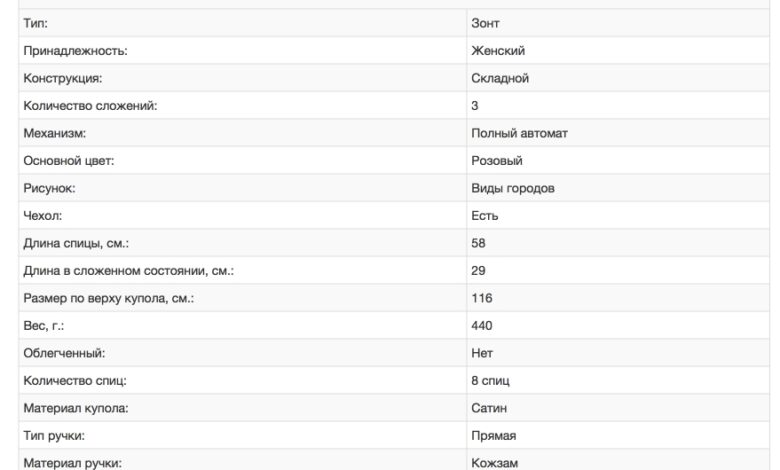Select 'Длина спицы, см.:' label
This screenshot has width=780, height=470.
tap(76, 243)
